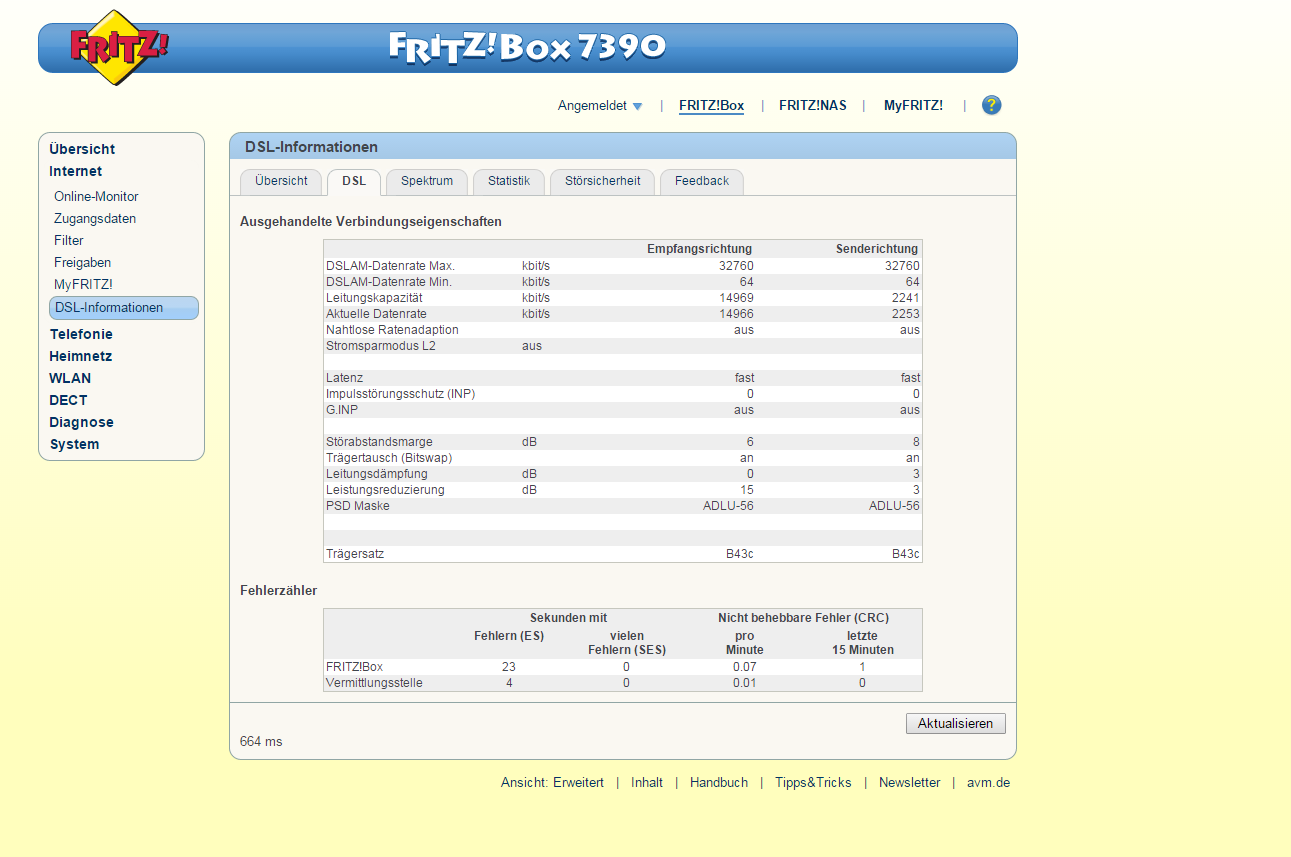Open MyFRITZ! in the sidebar submenu

point(83,285)
